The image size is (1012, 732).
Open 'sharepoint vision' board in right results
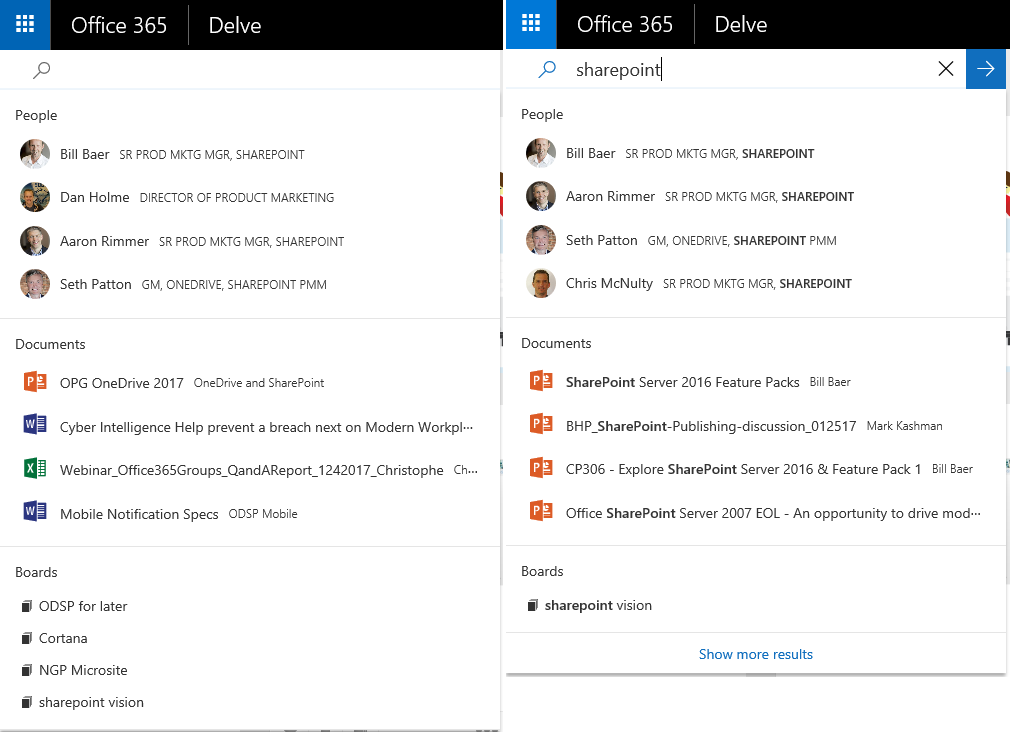click(x=598, y=605)
